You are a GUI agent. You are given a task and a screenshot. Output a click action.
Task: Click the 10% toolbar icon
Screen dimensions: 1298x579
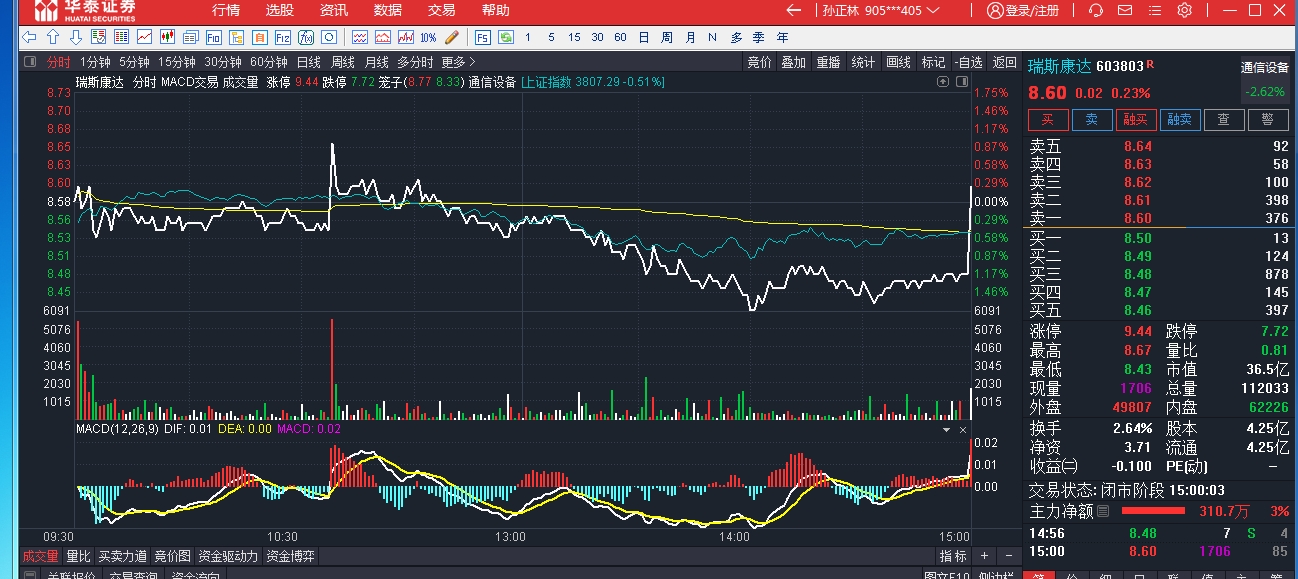428,37
